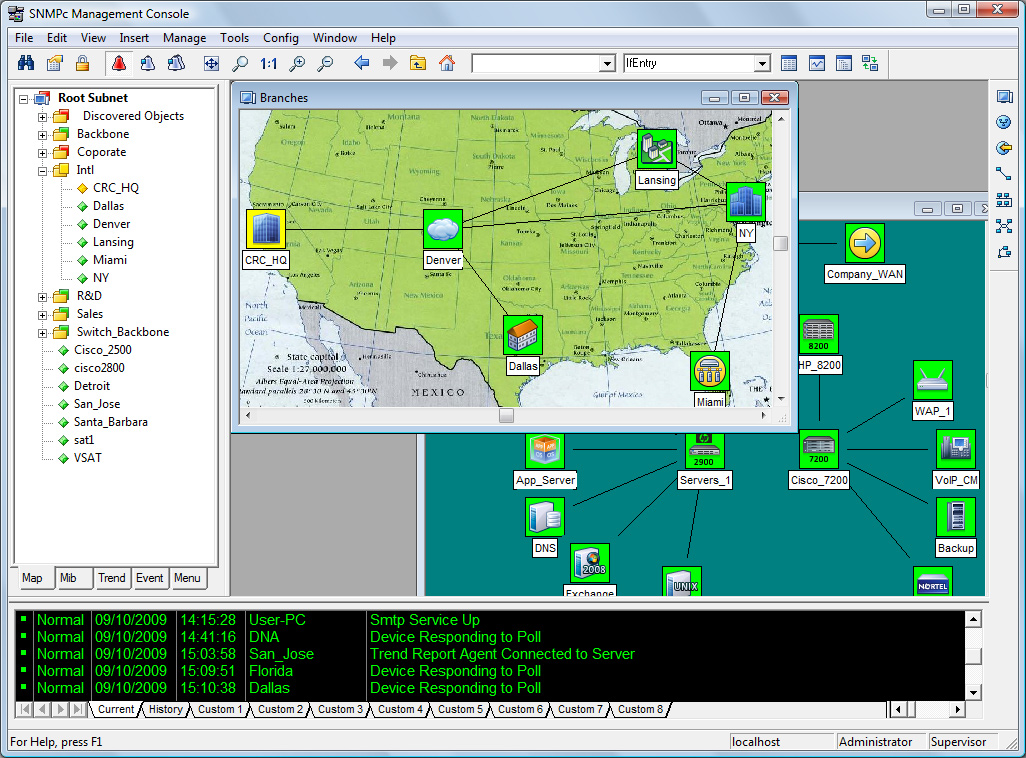Switch to the History log tab
This screenshot has width=1026, height=758.
tap(166, 709)
